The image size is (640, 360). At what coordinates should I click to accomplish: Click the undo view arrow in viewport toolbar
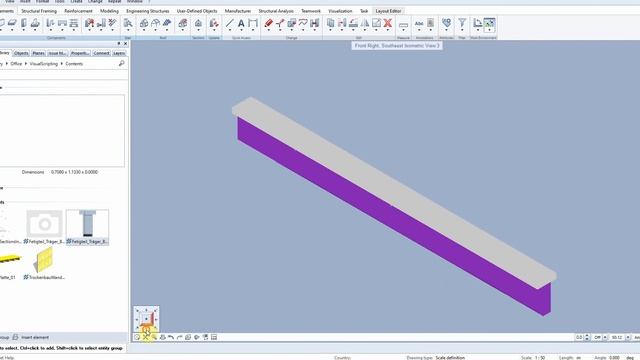tap(171, 337)
